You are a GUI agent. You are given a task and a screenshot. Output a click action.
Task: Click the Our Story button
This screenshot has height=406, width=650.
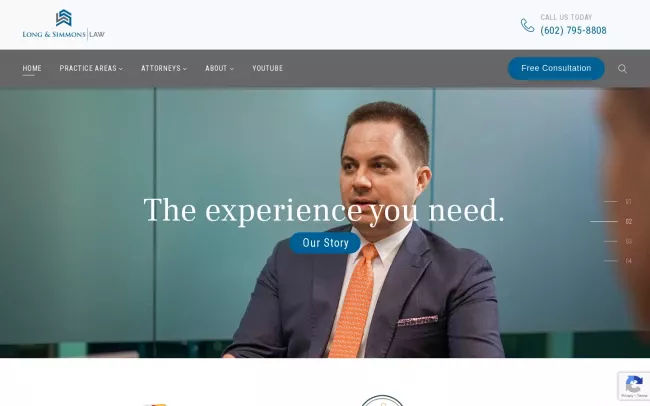click(x=325, y=243)
